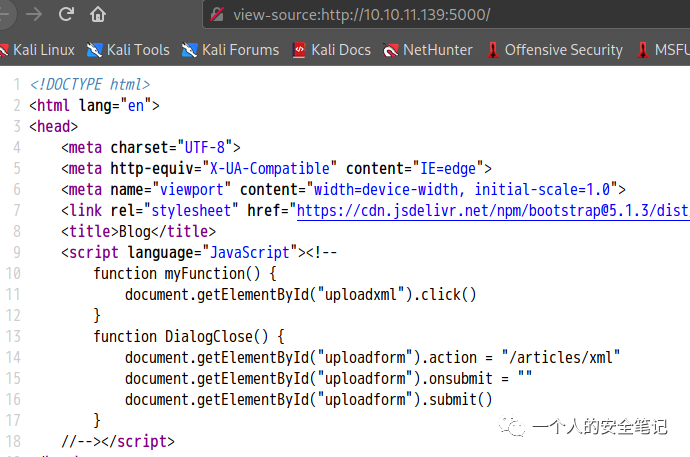Image resolution: width=690 pixels, height=457 pixels.
Task: Click the MSFU bookmark favicon
Action: coord(643,50)
